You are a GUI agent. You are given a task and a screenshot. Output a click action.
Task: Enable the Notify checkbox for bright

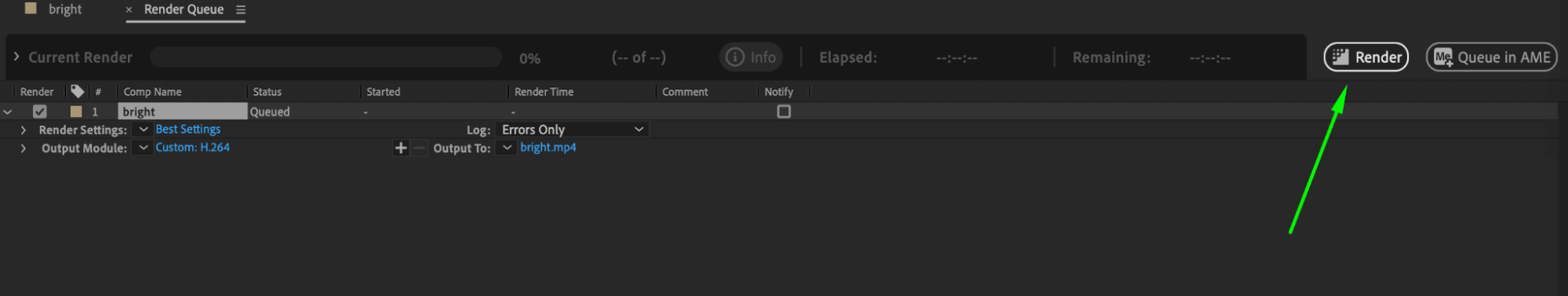pos(784,111)
